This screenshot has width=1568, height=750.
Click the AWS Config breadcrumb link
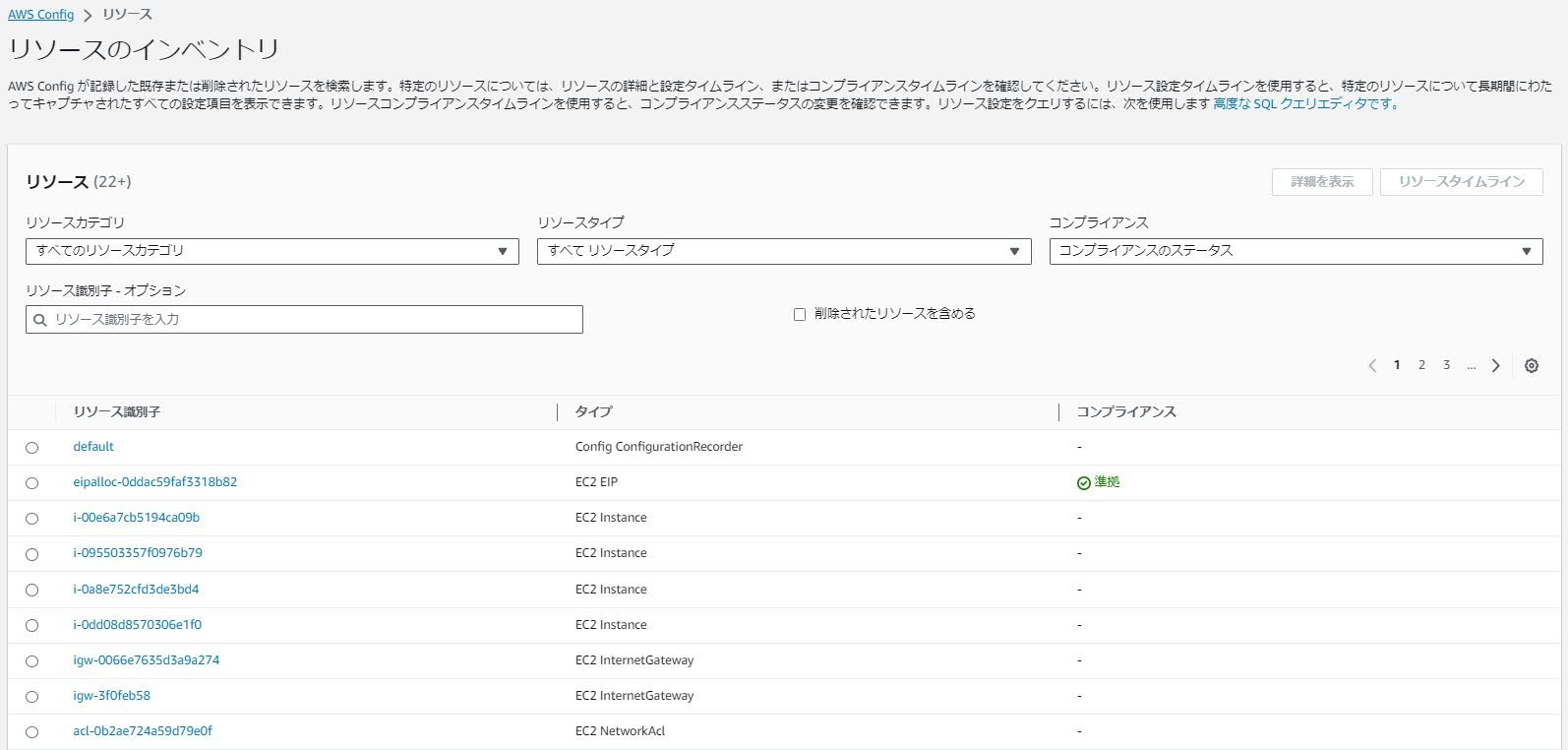(x=41, y=15)
